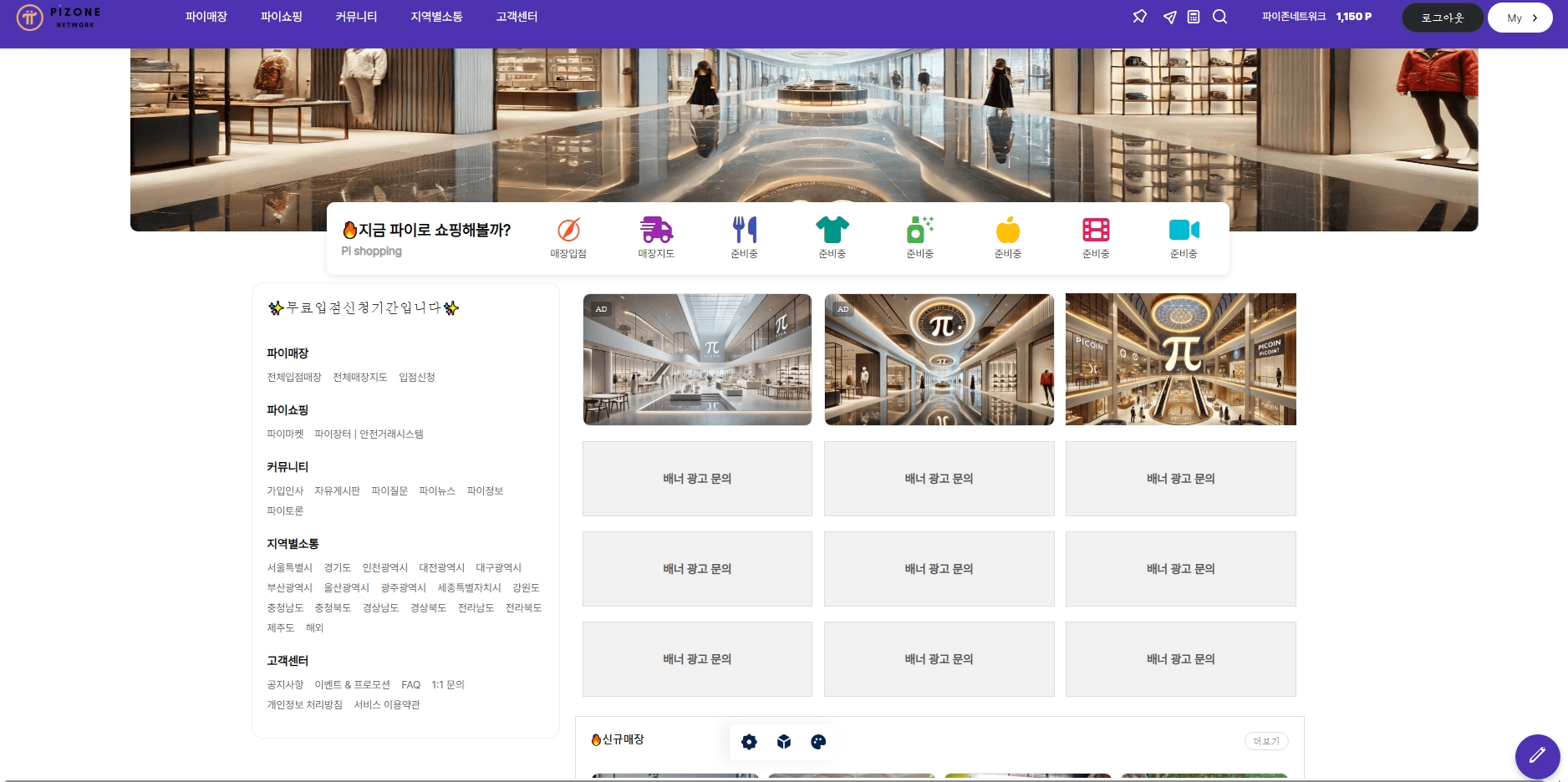This screenshot has width=1568, height=782.
Task: Click the first AD mall banner thumbnail
Action: (697, 359)
